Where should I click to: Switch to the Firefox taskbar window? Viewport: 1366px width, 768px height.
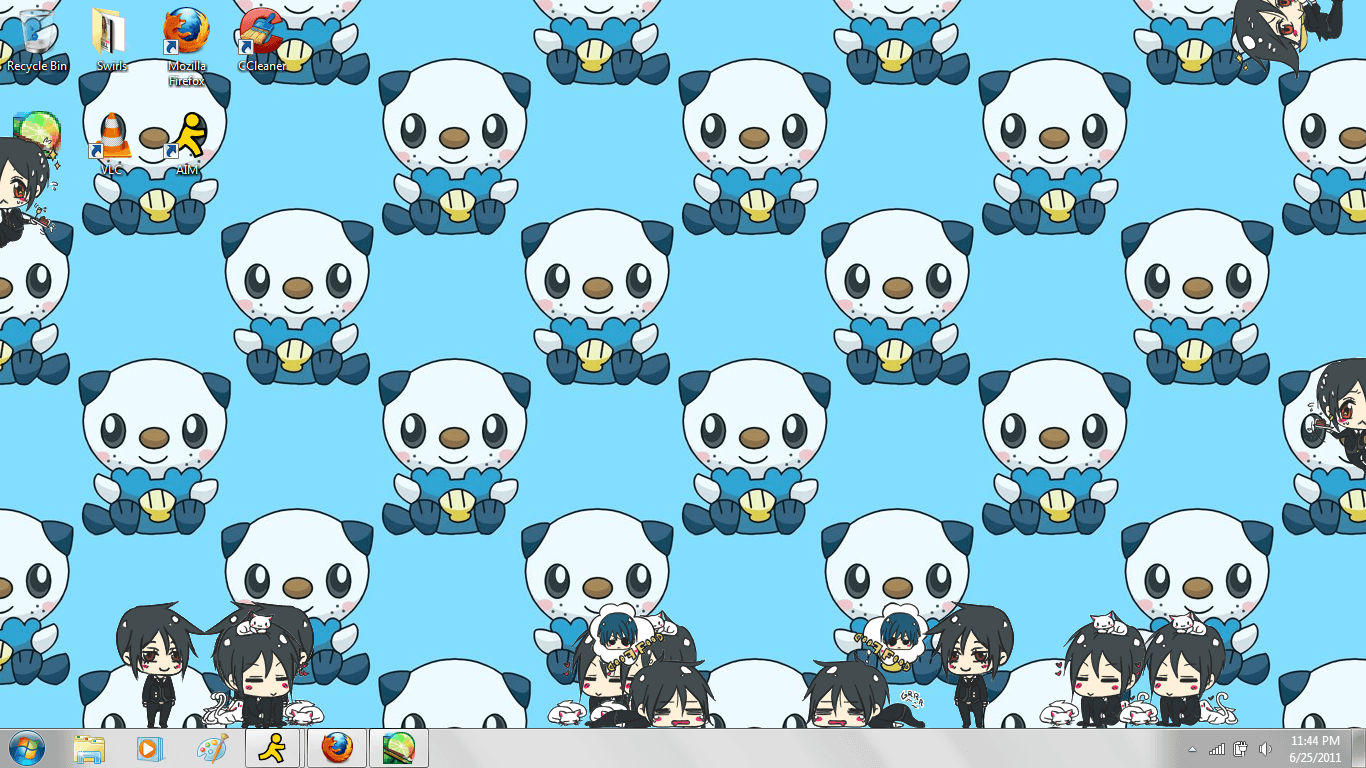[x=337, y=748]
